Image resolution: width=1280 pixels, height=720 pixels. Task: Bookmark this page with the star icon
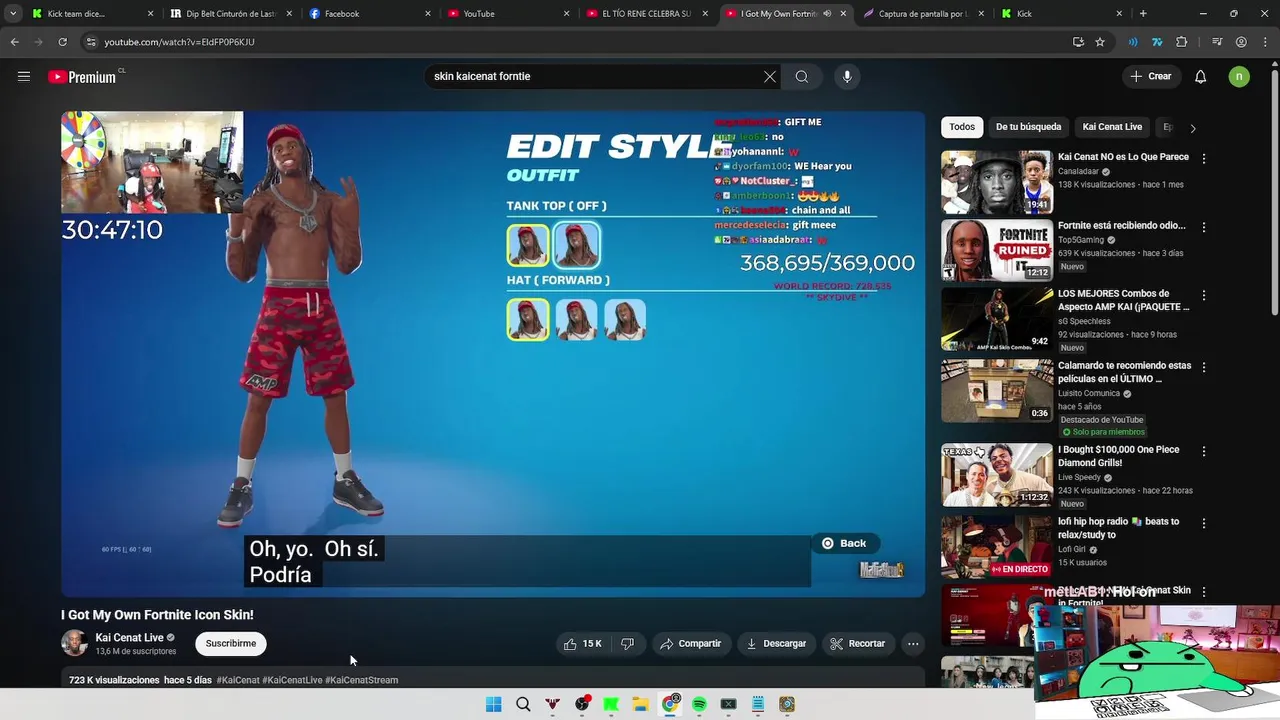pyautogui.click(x=1100, y=42)
